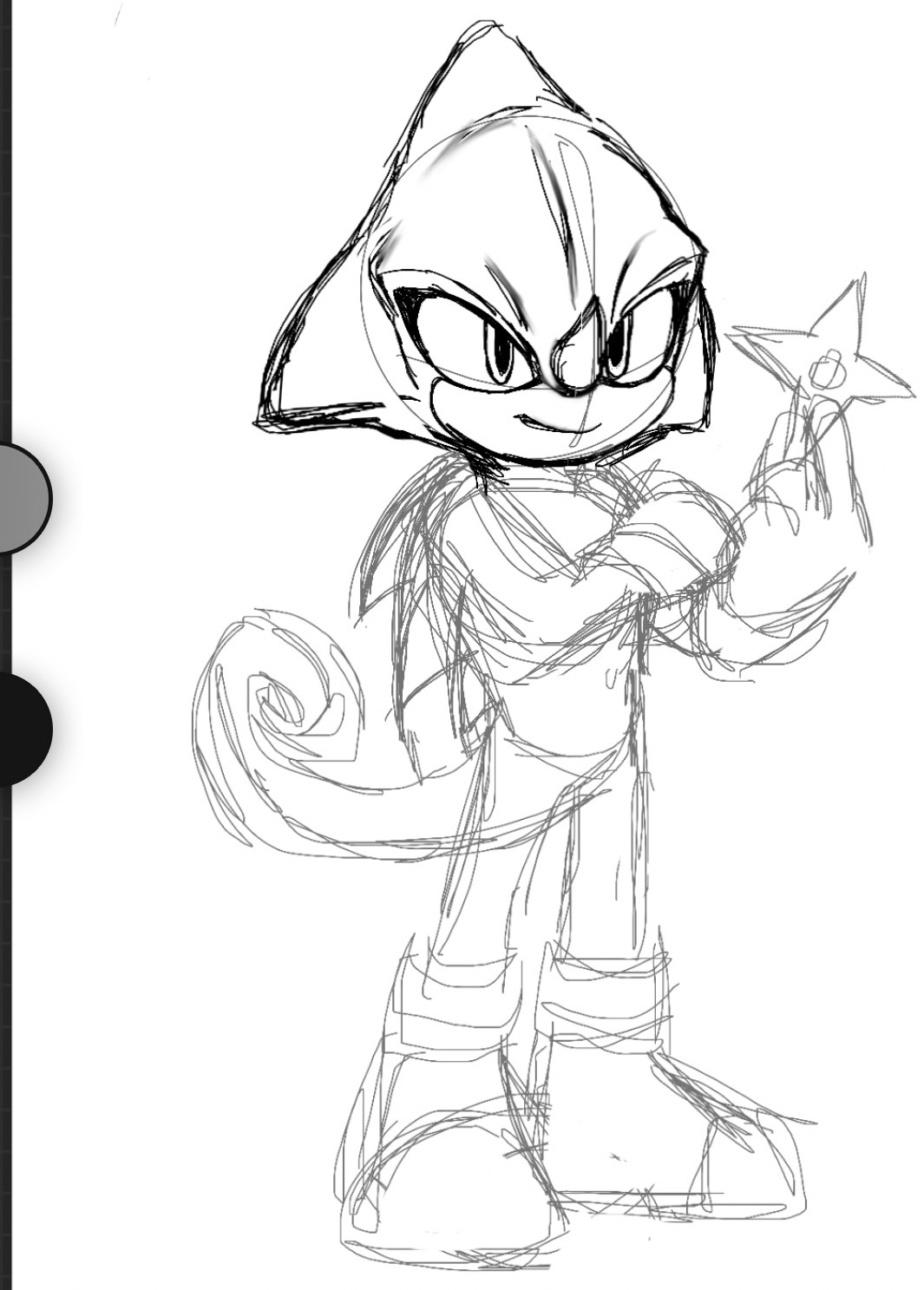Image resolution: width=924 pixels, height=1290 pixels.
Task: Tap the gray circular button on left edge
Action: (19, 497)
